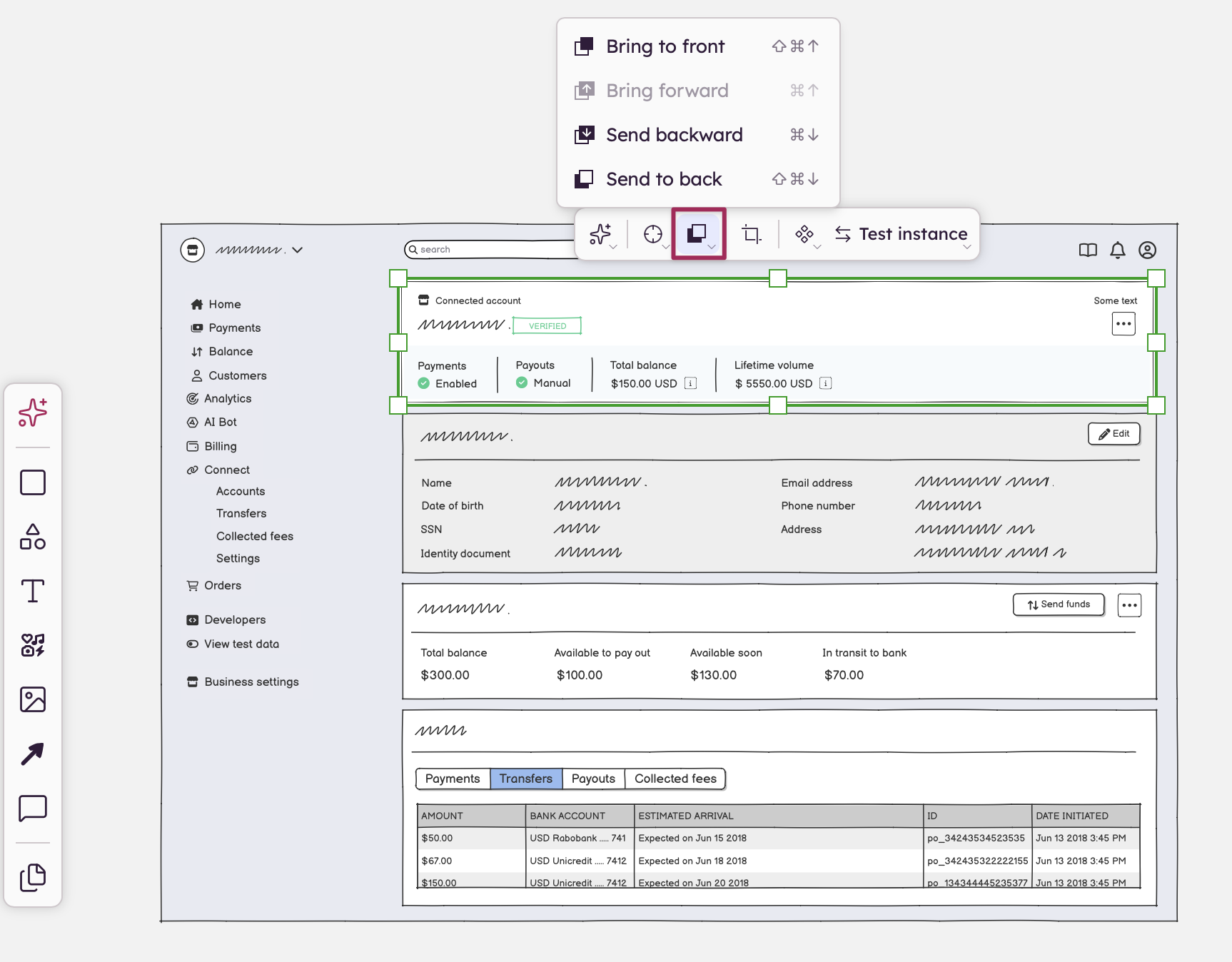Switch to the Payments tab
This screenshot has height=962, width=1232.
[x=453, y=779]
